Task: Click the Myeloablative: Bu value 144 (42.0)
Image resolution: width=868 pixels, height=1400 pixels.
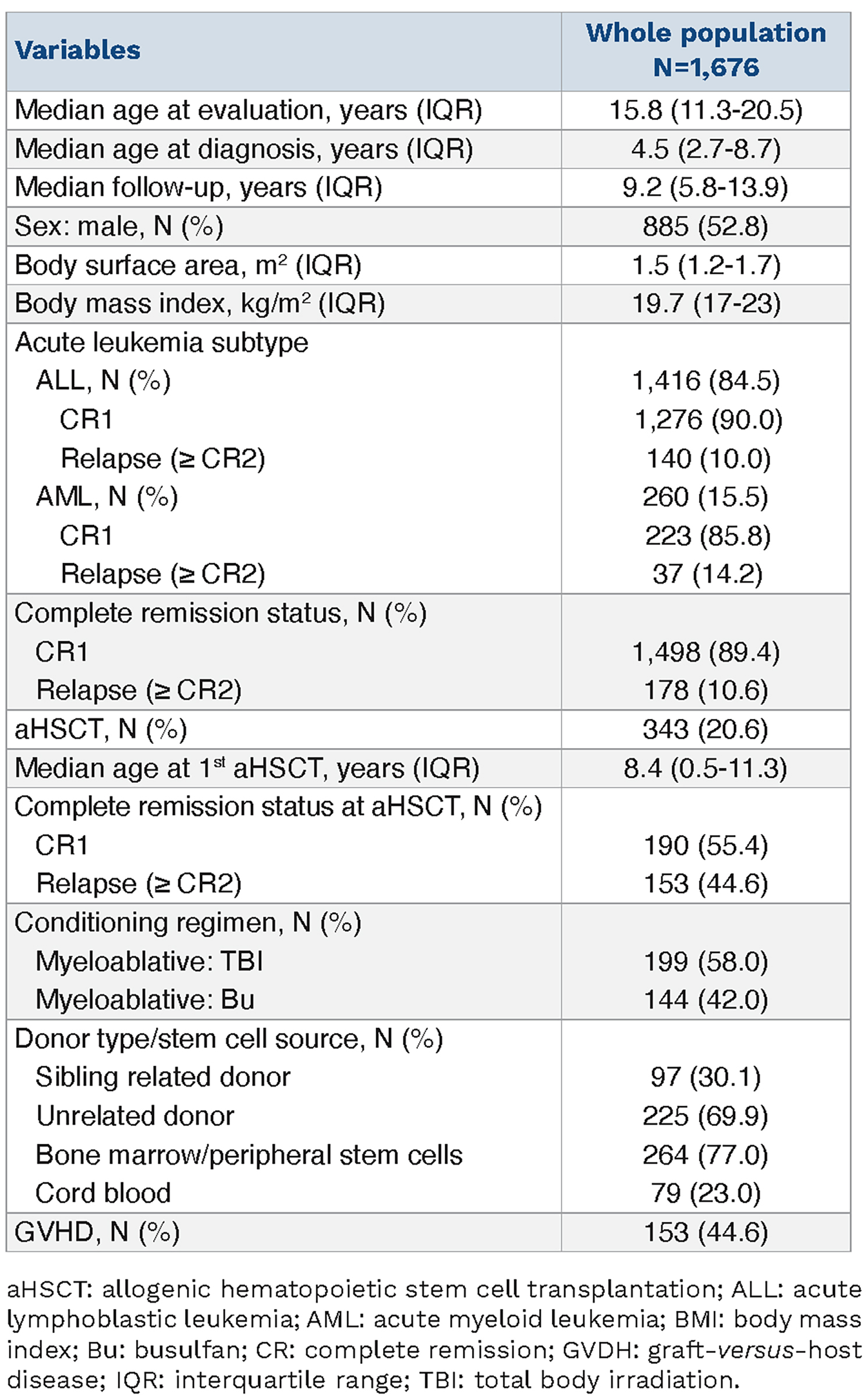Action: pos(706,1000)
